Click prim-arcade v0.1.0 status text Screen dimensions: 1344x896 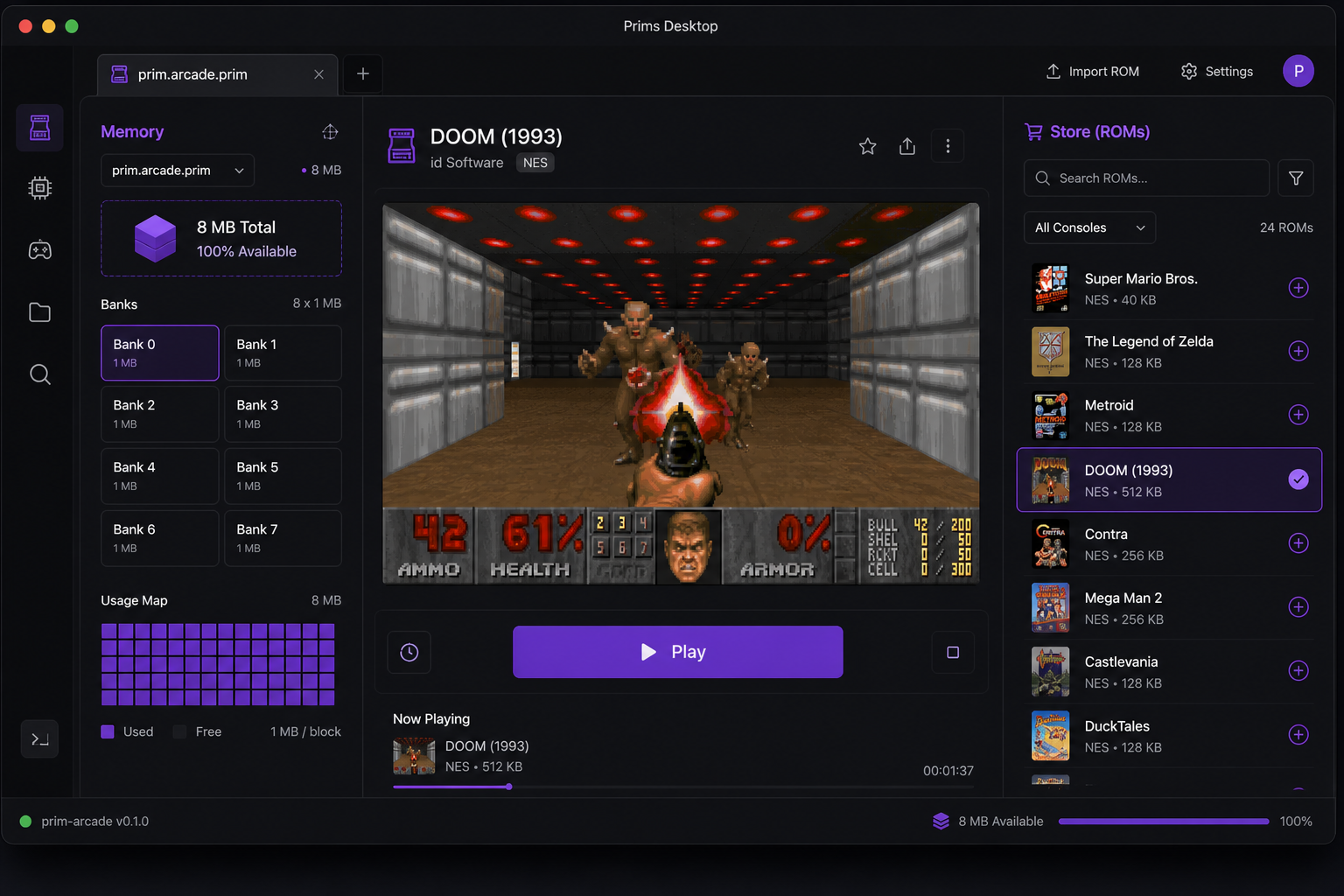click(x=94, y=822)
